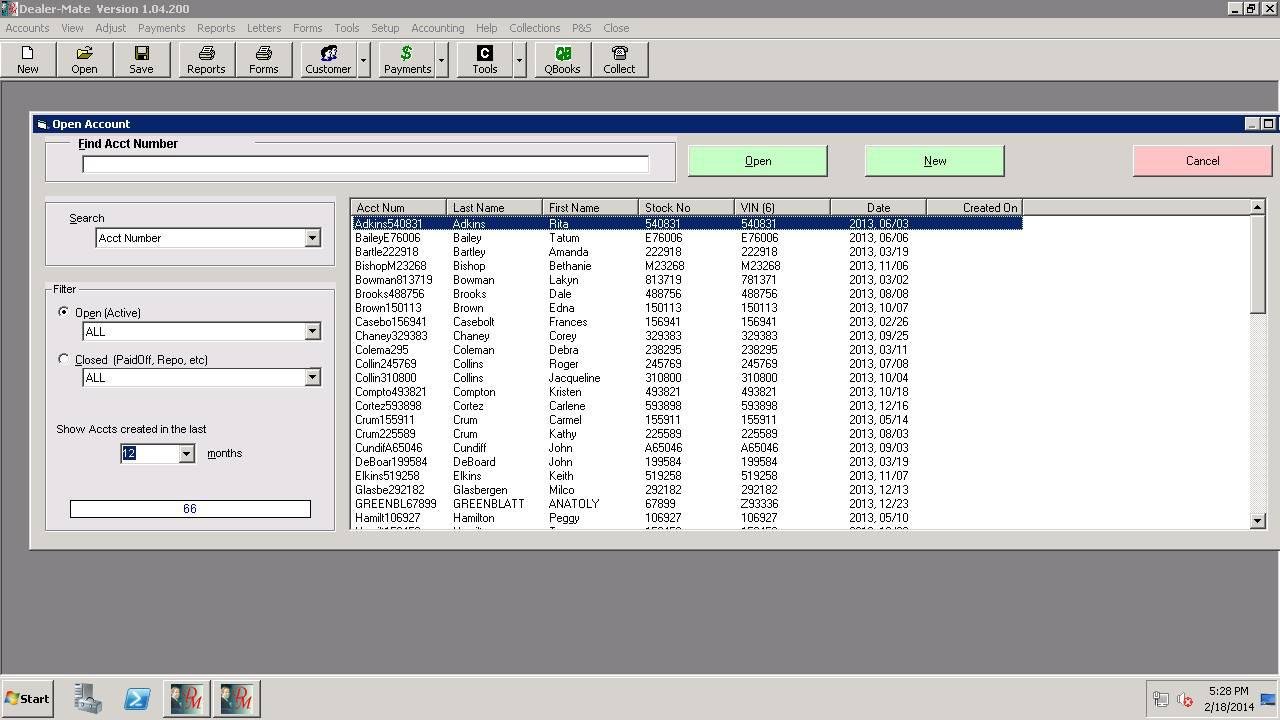Open the Help menu
The width and height of the screenshot is (1280, 720).
487,28
